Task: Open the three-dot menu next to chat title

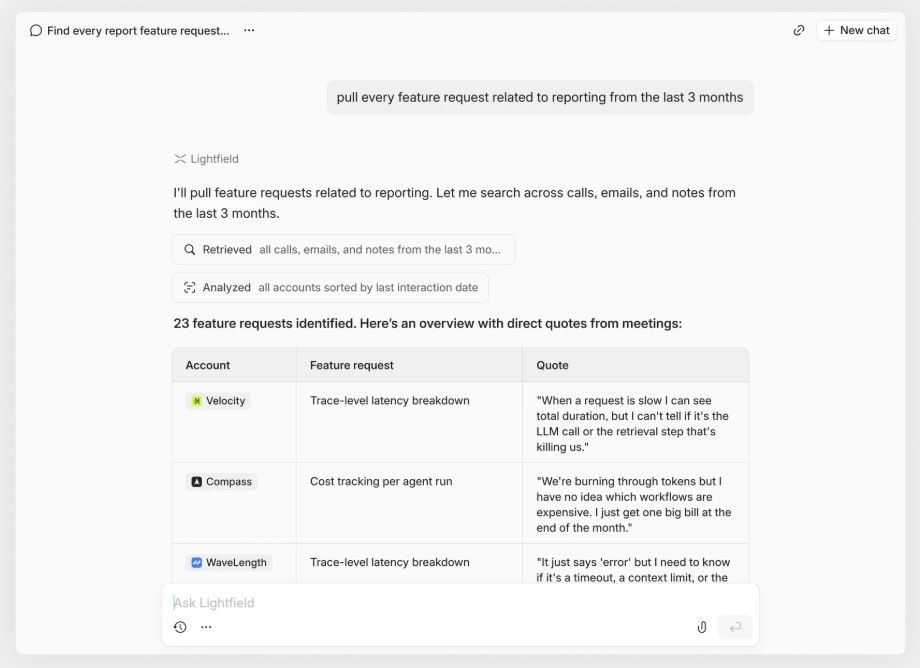Action: tap(249, 31)
